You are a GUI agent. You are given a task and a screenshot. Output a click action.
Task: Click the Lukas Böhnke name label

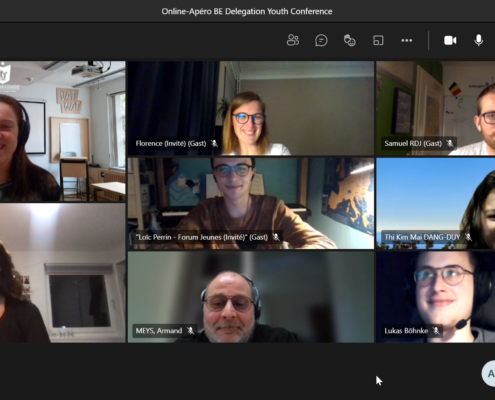(x=406, y=331)
